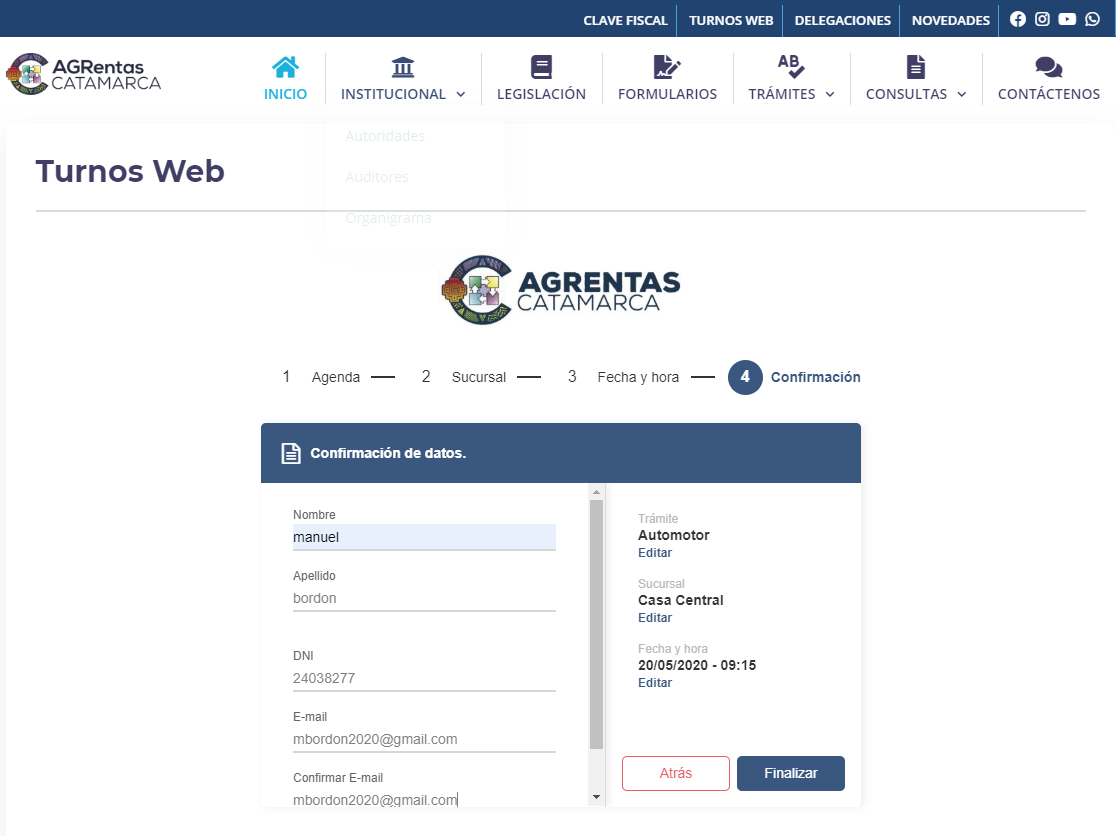This screenshot has width=1116, height=836.
Task: Open the Novedades top link
Action: [x=951, y=20]
